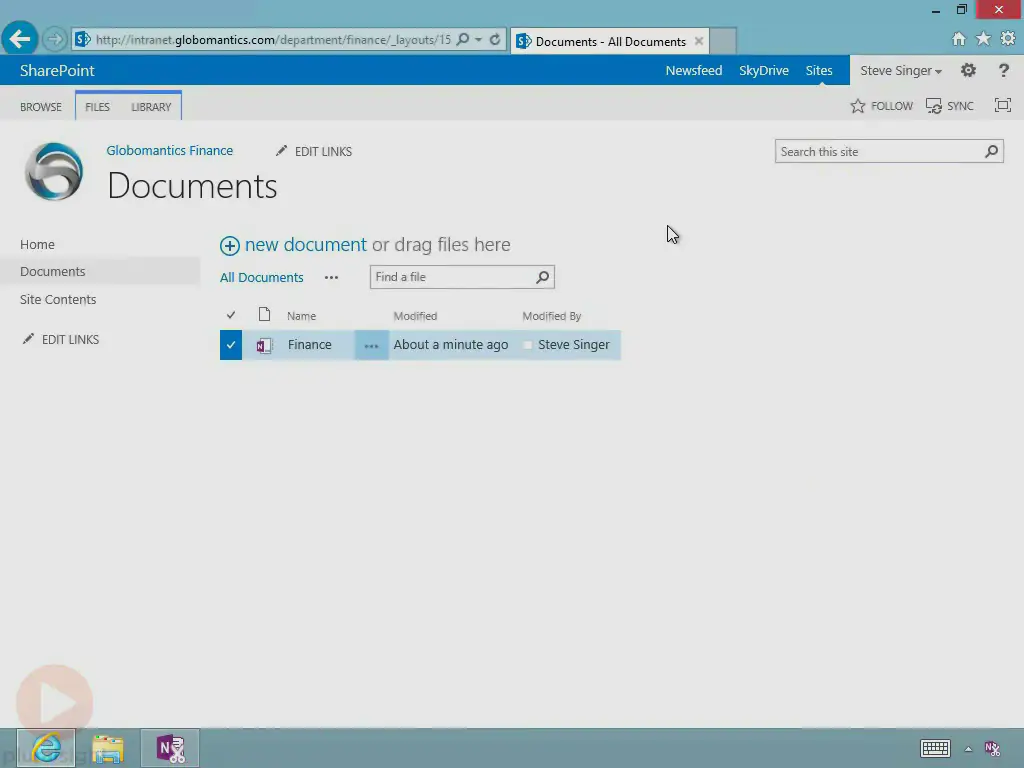Viewport: 1024px width, 768px height.
Task: Open browser Favorites star icon
Action: [983, 39]
